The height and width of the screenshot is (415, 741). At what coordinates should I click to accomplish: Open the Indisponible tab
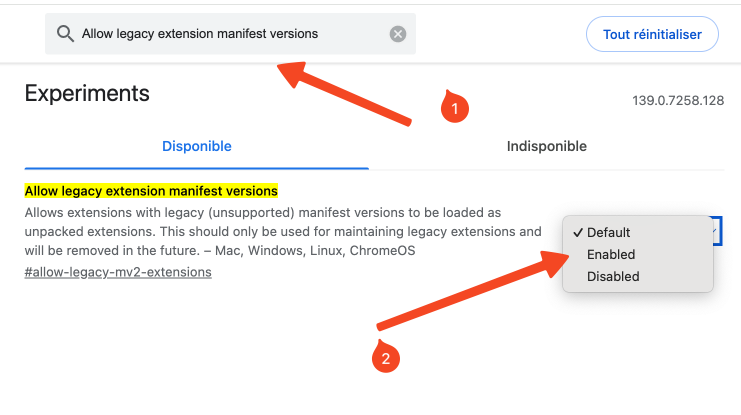pos(546,147)
